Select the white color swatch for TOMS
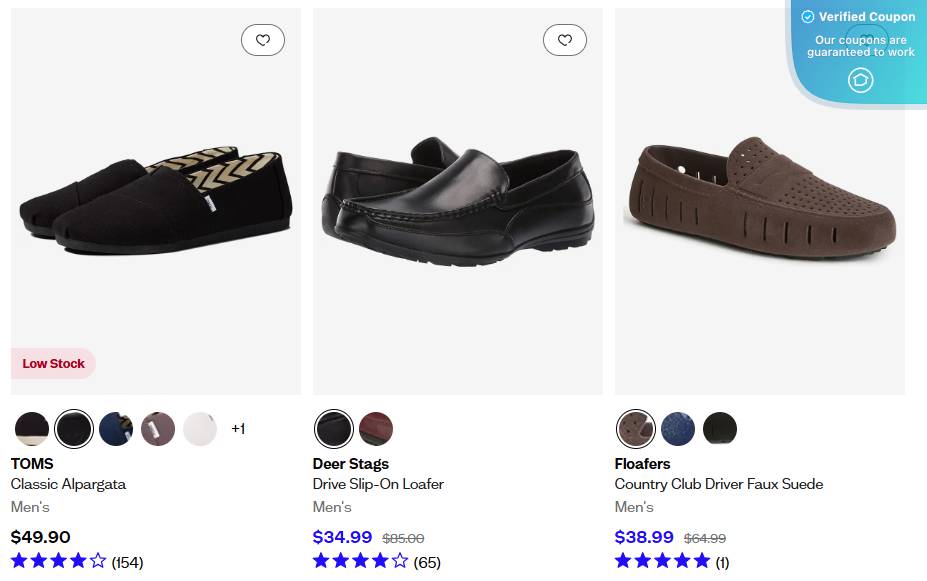This screenshot has height=581, width=927. (x=200, y=428)
